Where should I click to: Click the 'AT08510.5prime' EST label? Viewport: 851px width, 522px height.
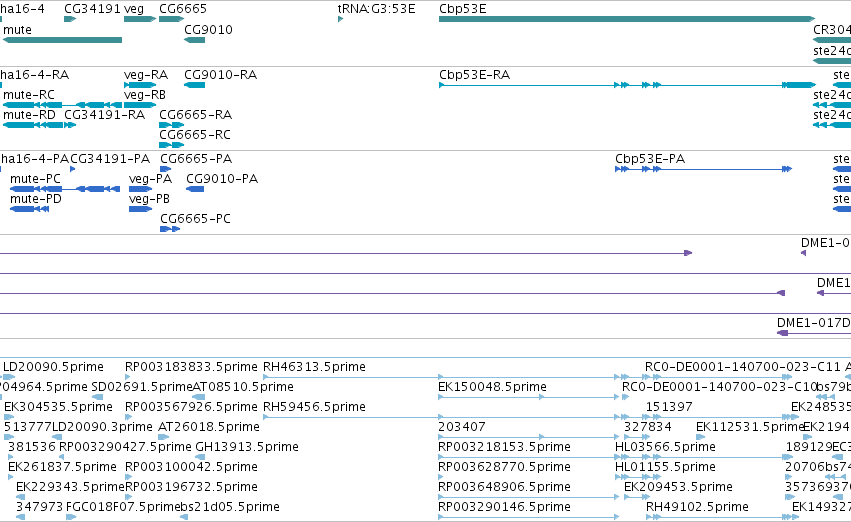coord(243,387)
